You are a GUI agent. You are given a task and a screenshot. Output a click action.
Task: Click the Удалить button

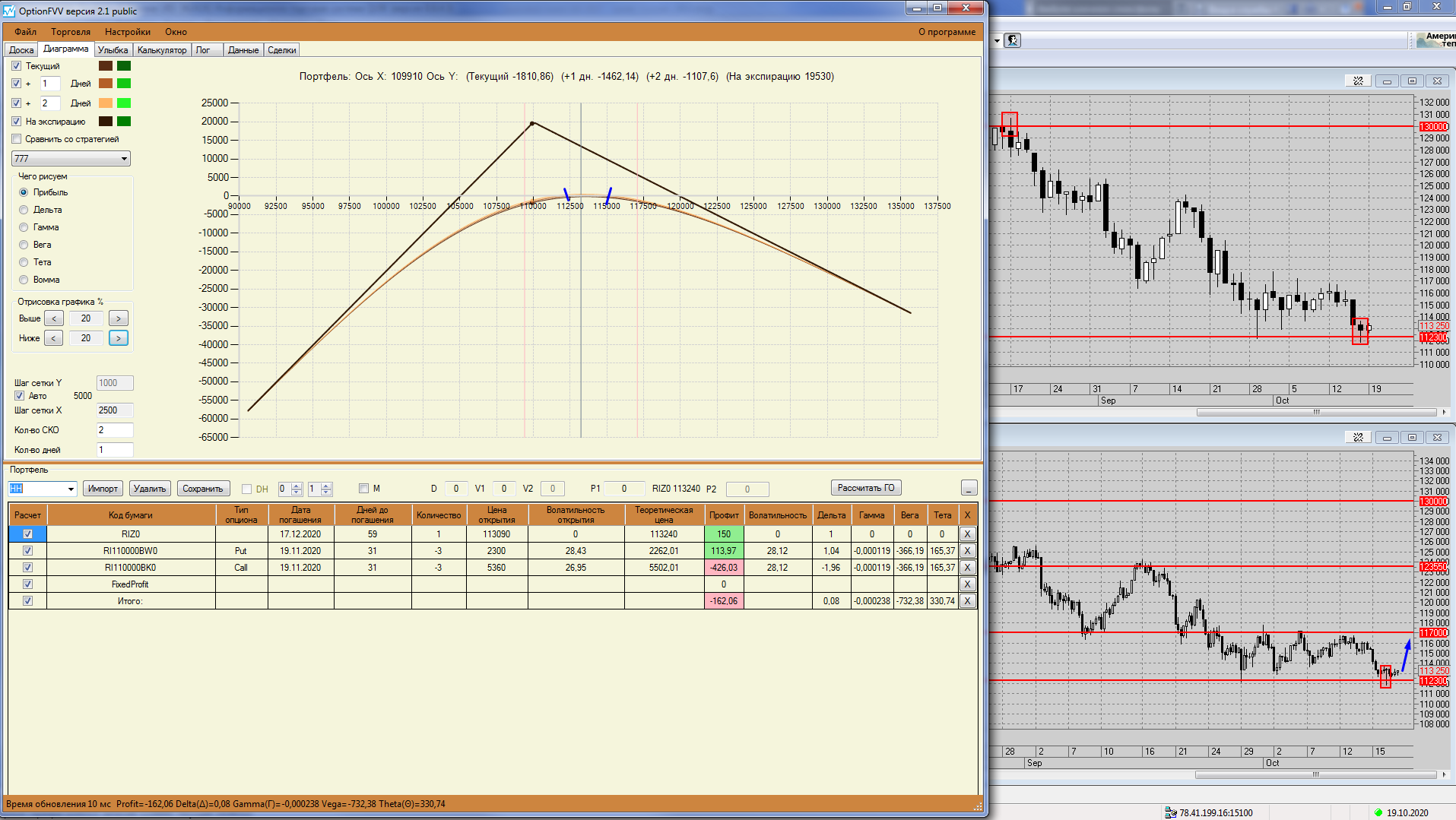(x=150, y=489)
